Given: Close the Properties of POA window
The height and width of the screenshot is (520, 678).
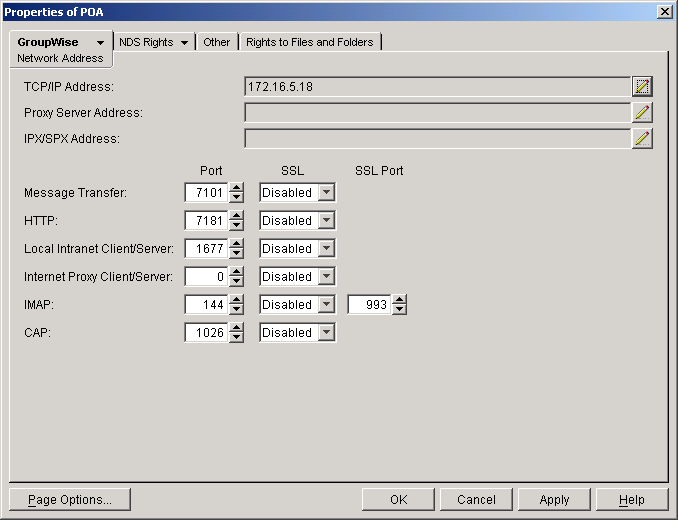Looking at the screenshot, I should coord(664,12).
